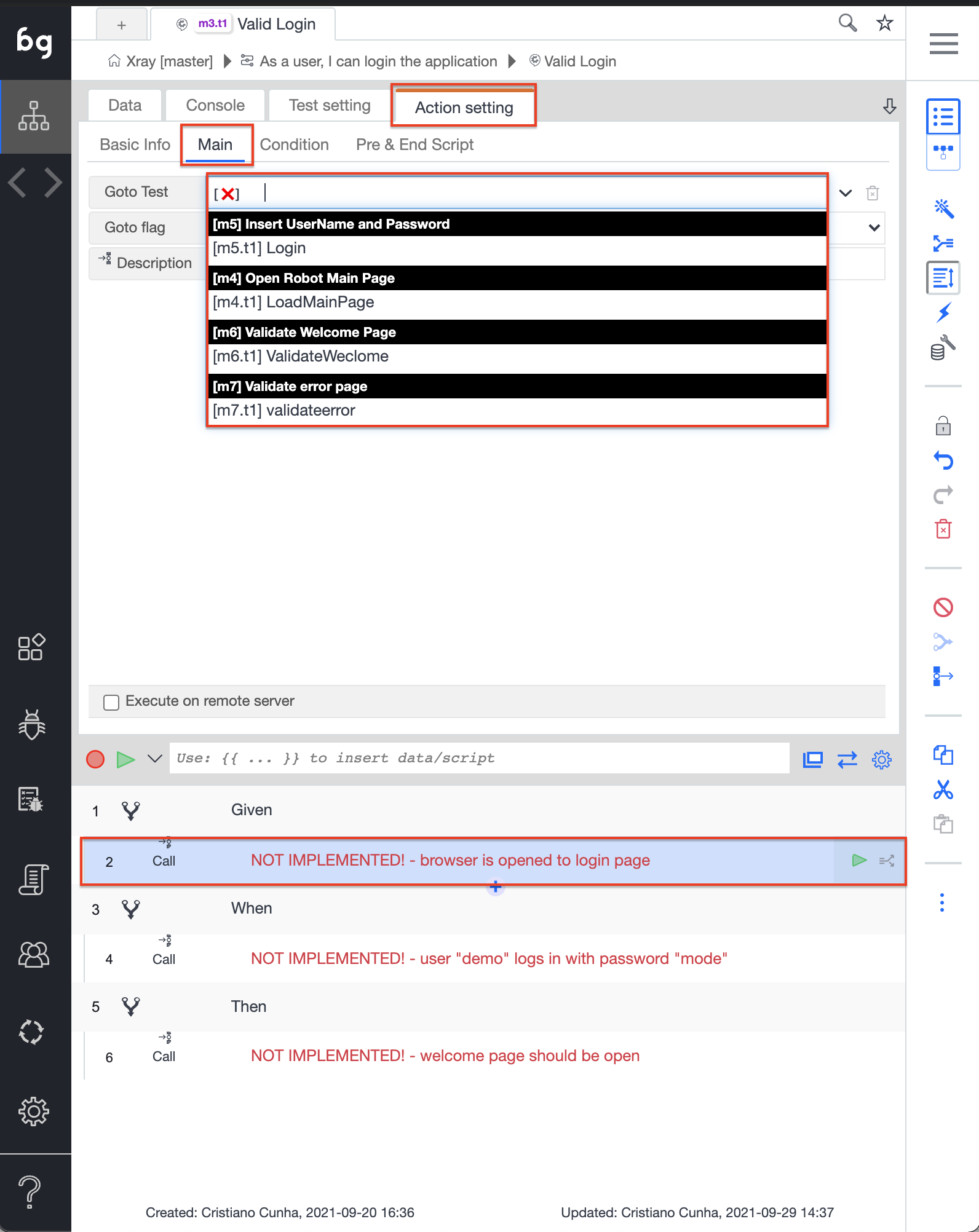Choose [m5.t1] Login from the list

(517, 248)
